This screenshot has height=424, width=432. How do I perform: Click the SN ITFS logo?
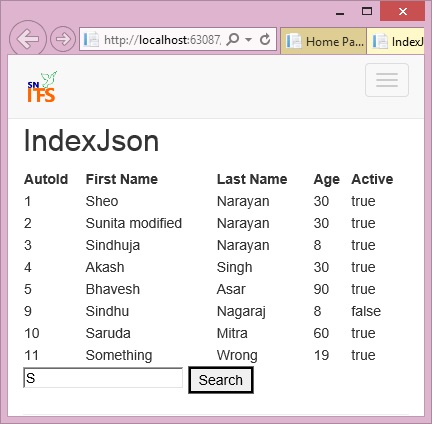[42, 87]
